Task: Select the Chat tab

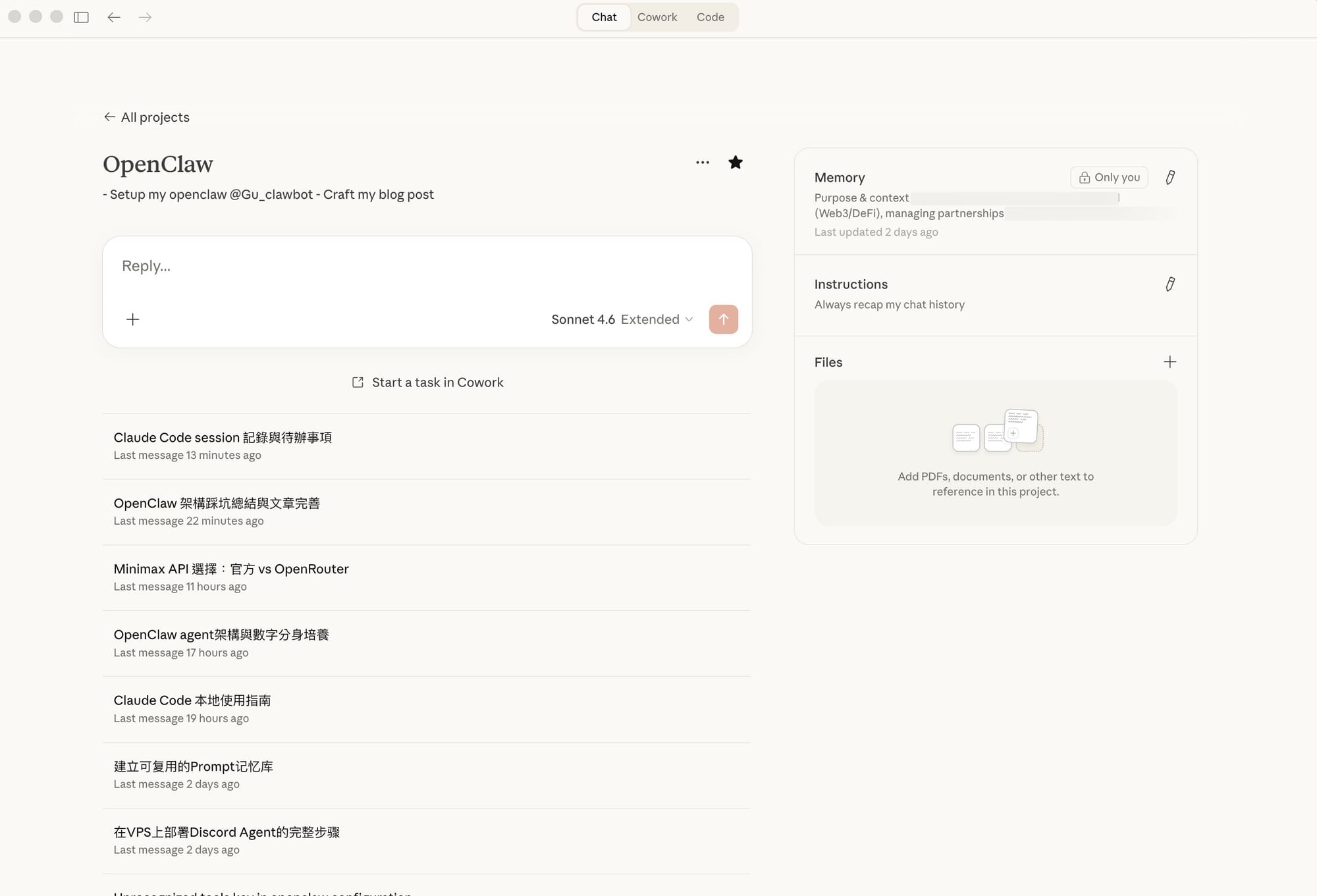Action: tap(604, 17)
